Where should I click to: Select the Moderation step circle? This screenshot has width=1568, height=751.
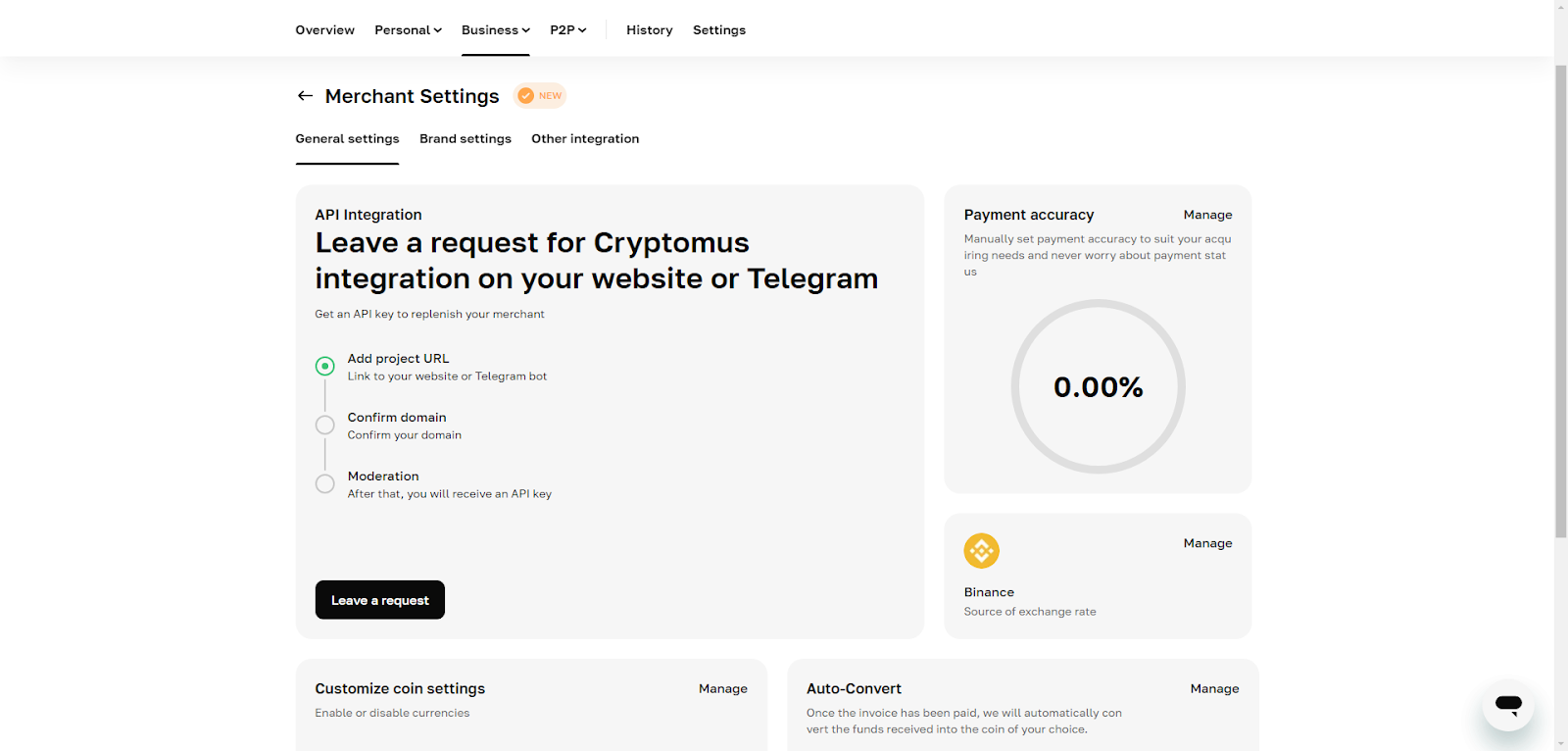325,483
